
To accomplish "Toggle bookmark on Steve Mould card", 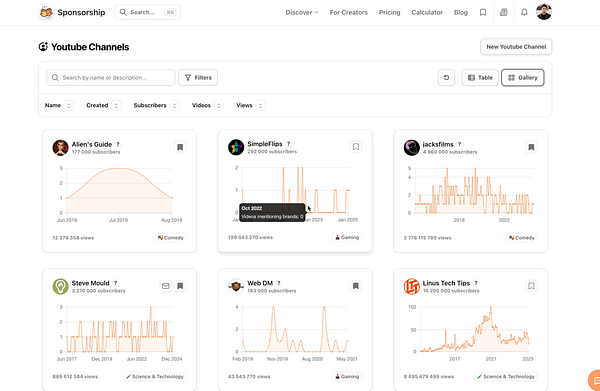I will [180, 286].
